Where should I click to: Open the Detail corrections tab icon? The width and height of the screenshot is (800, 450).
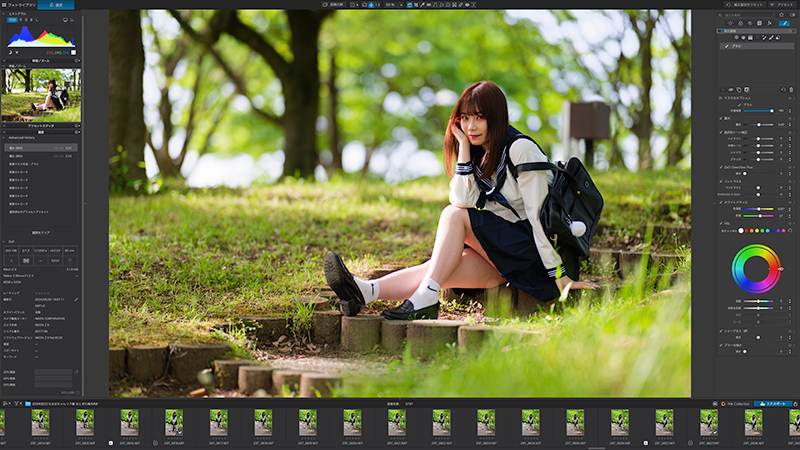750,23
